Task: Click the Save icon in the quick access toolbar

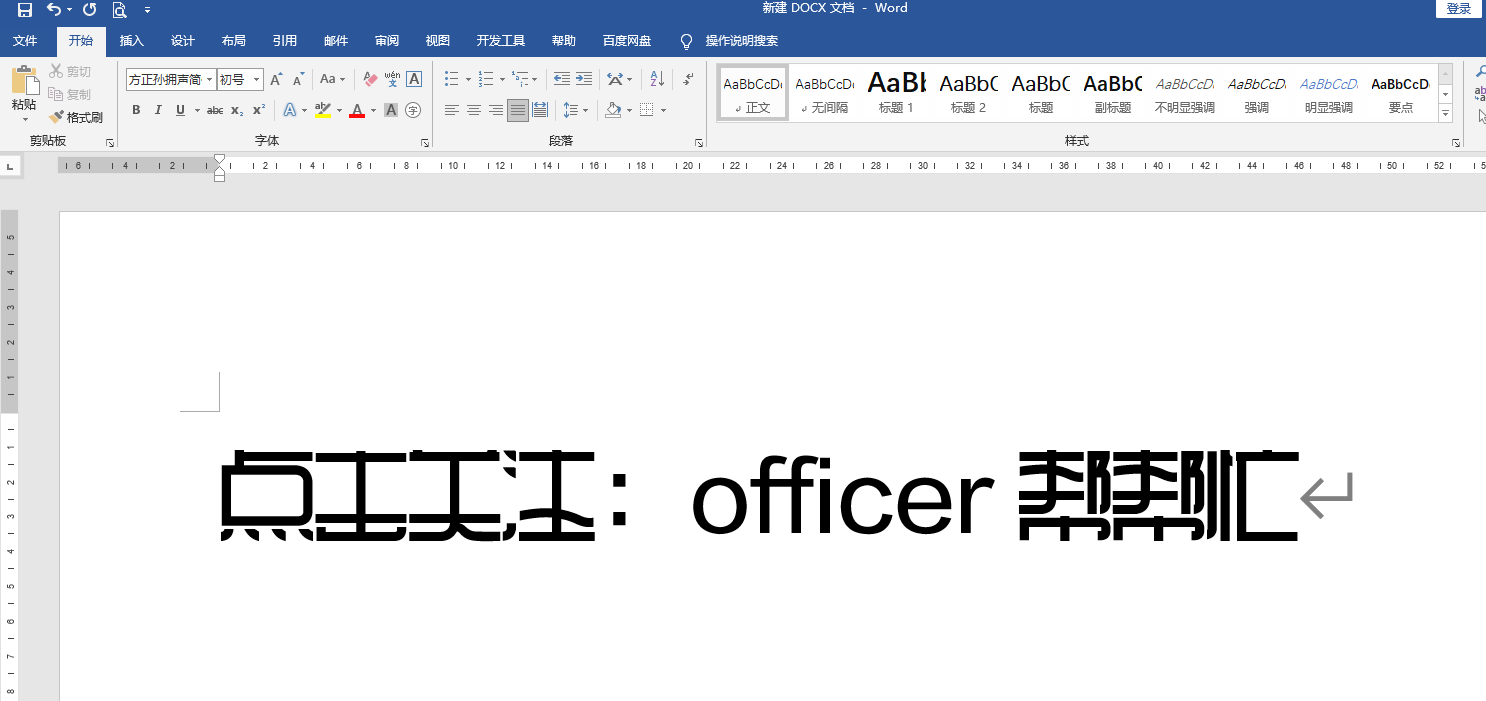Action: pos(25,10)
